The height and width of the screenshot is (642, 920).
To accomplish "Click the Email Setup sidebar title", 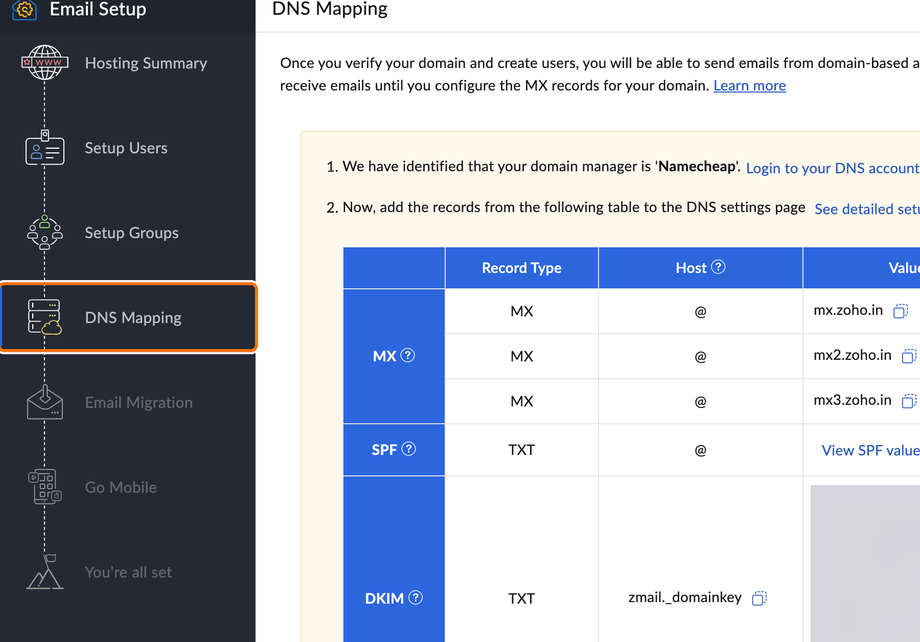I will click(98, 9).
